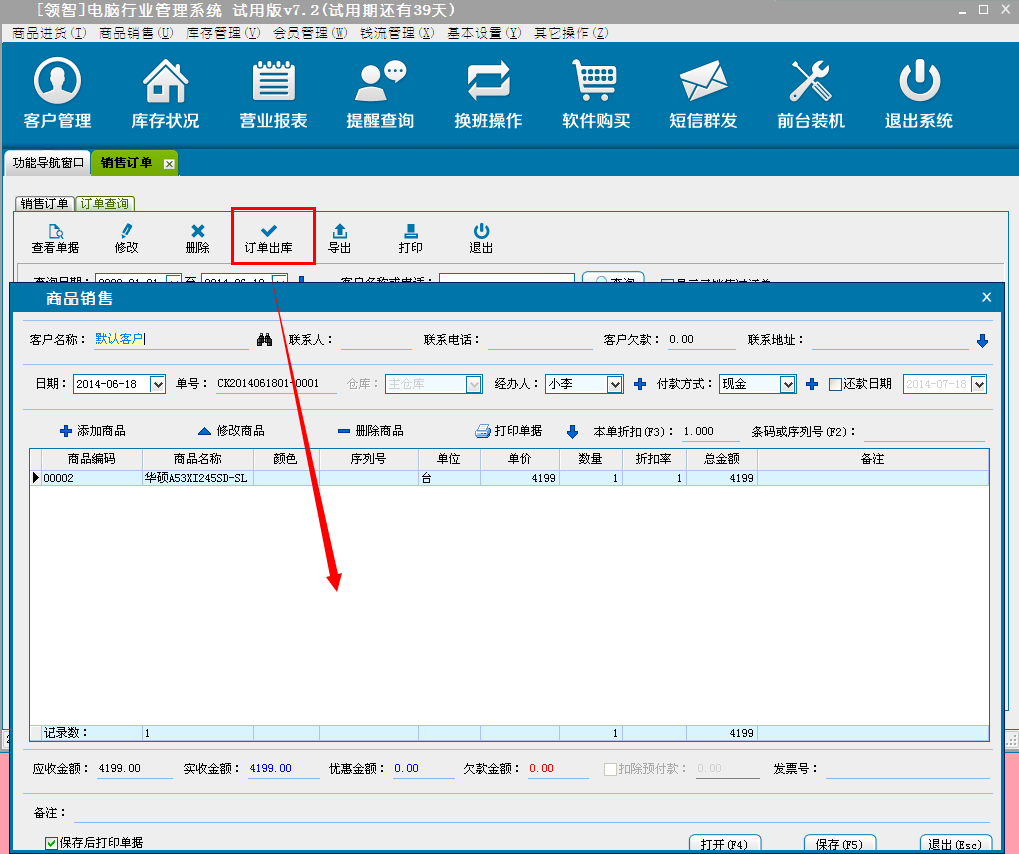
Task: Enable the 还款日期 checkbox
Action: click(x=836, y=384)
